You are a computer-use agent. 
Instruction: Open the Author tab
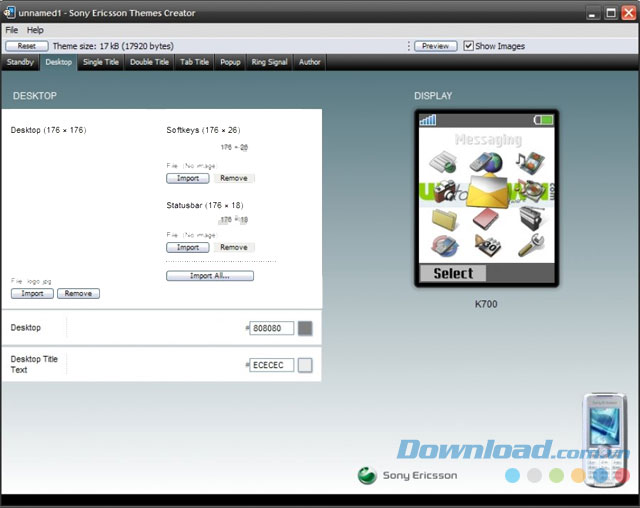point(309,62)
